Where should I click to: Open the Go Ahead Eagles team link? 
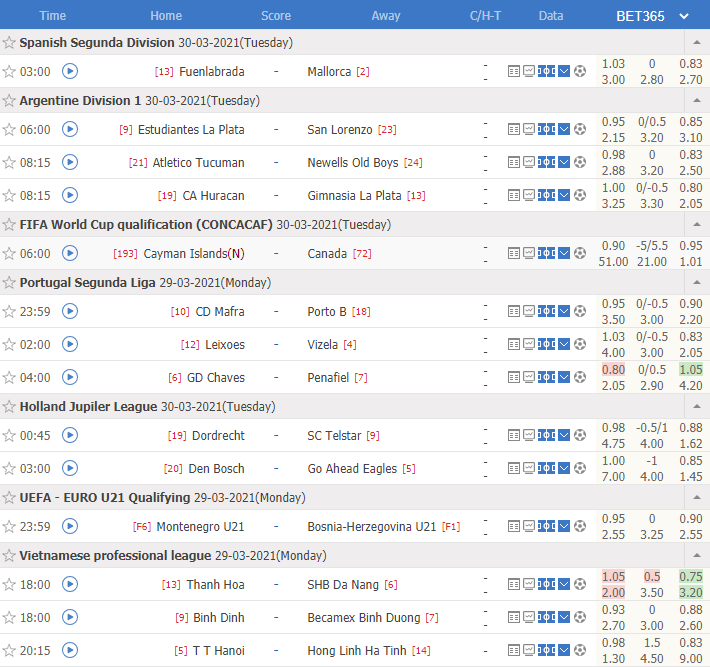(352, 469)
